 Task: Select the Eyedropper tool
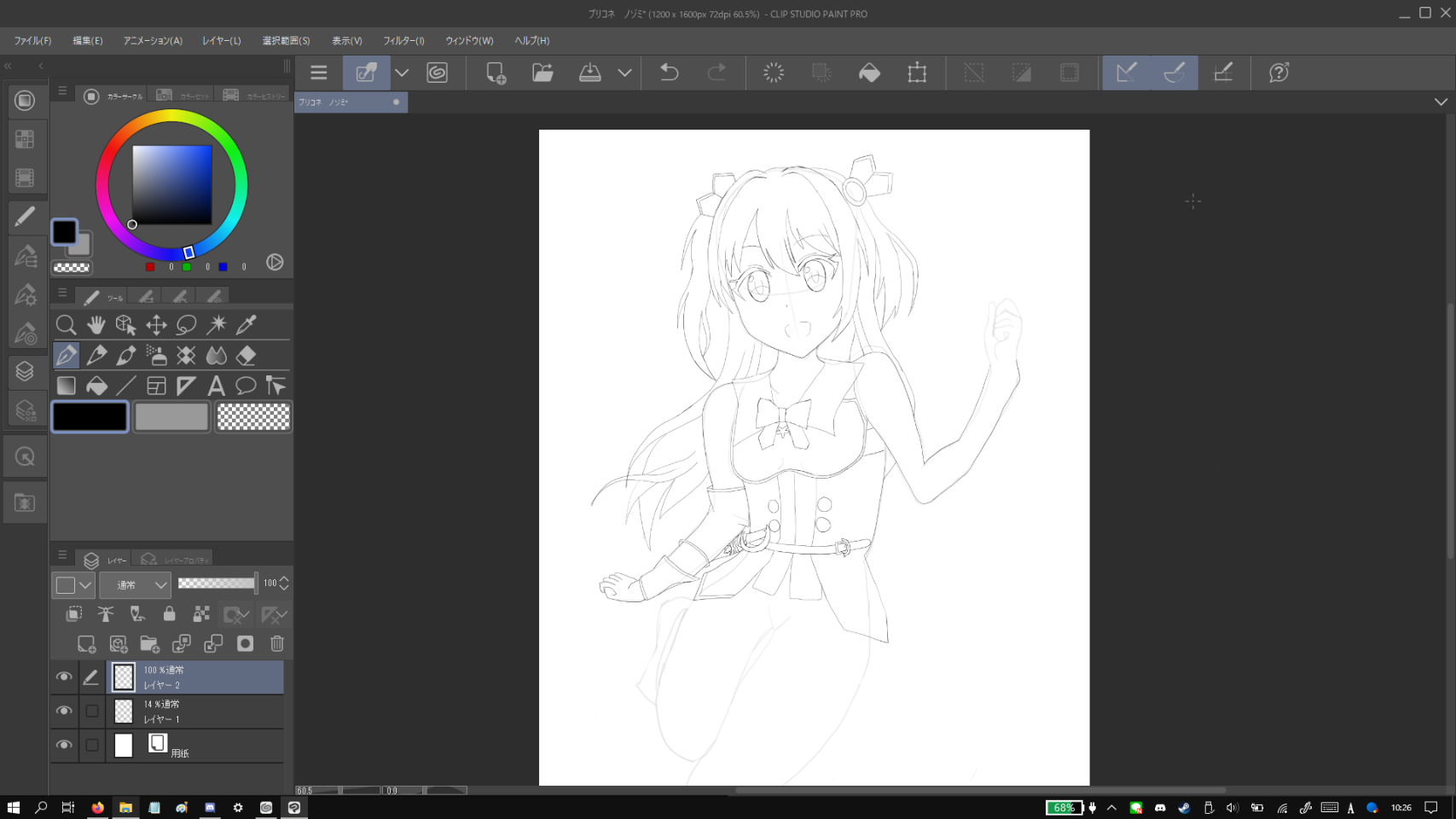(246, 325)
